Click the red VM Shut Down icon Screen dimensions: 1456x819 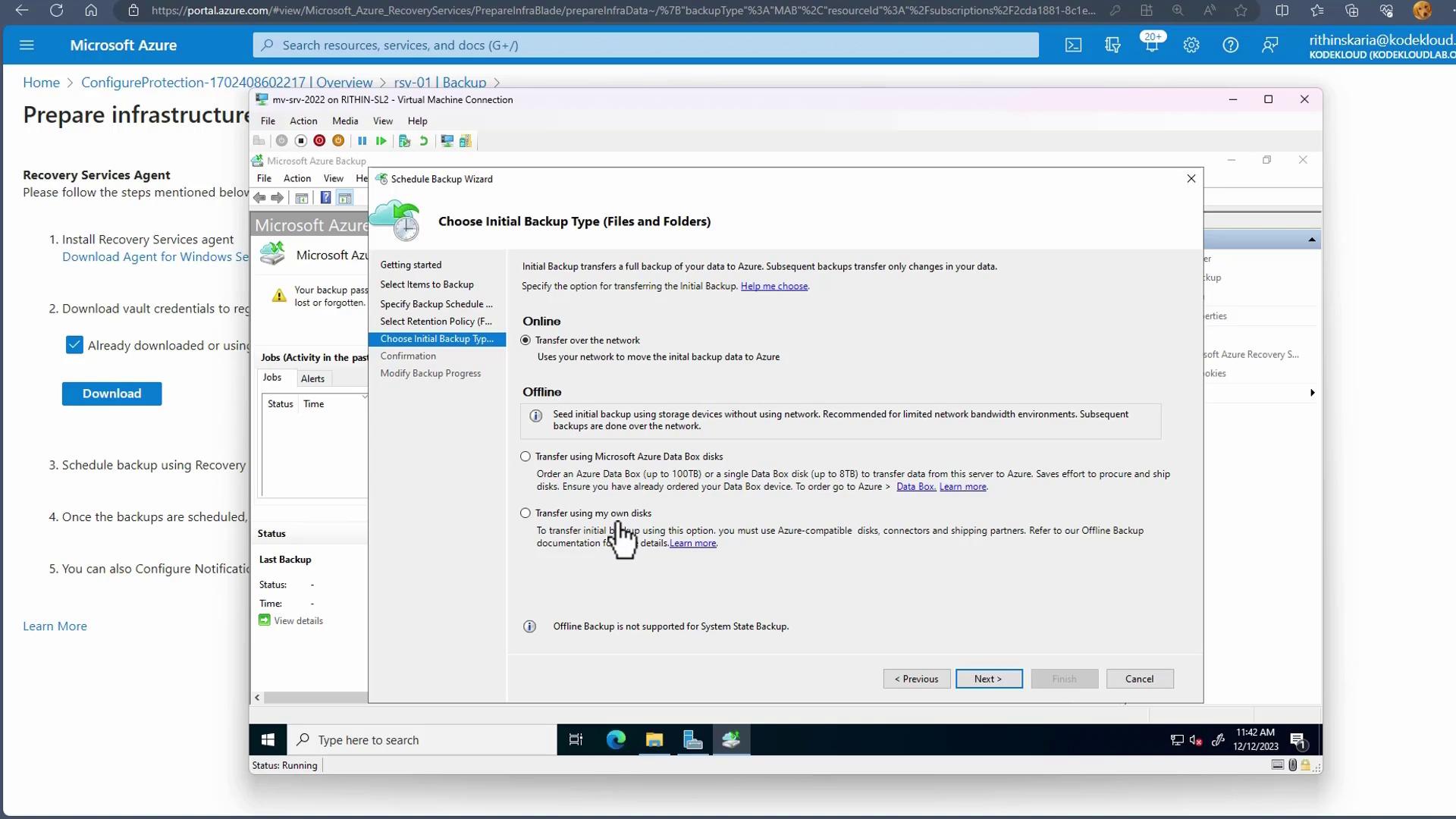(x=319, y=141)
